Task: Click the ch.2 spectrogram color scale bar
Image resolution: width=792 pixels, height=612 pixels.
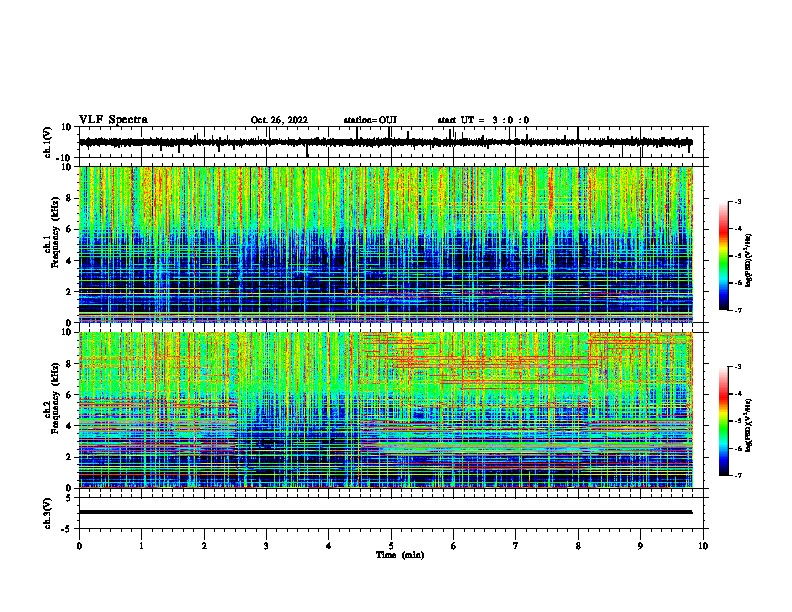Action: 723,421
